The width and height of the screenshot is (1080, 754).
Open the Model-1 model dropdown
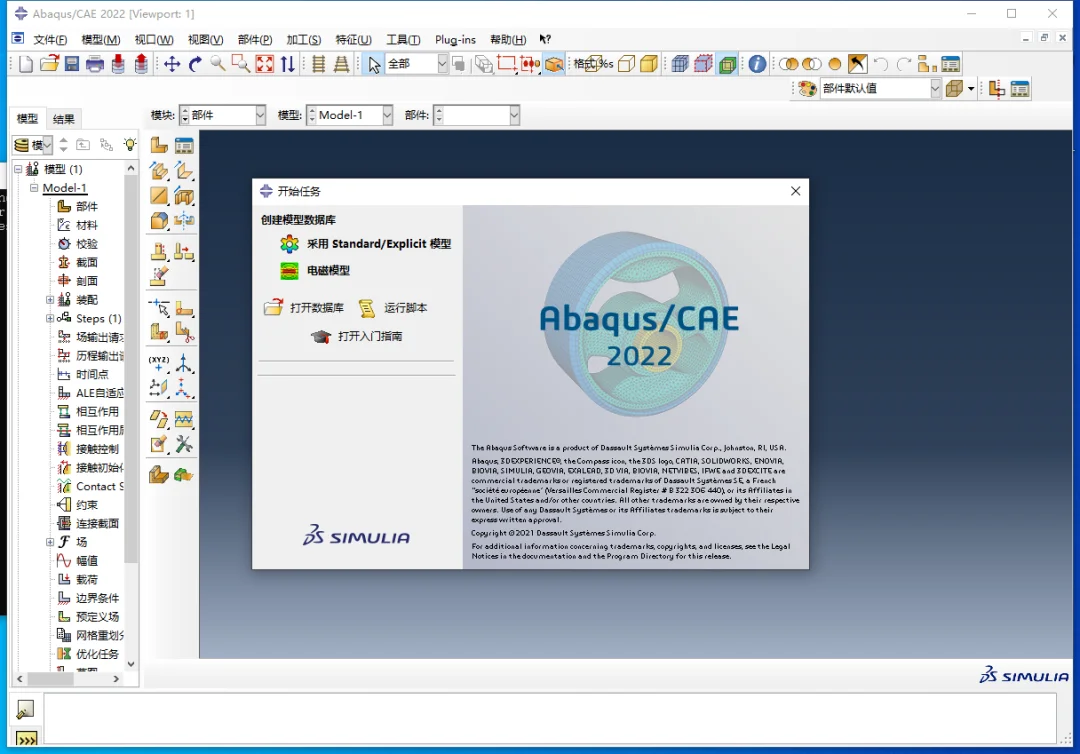tap(349, 115)
